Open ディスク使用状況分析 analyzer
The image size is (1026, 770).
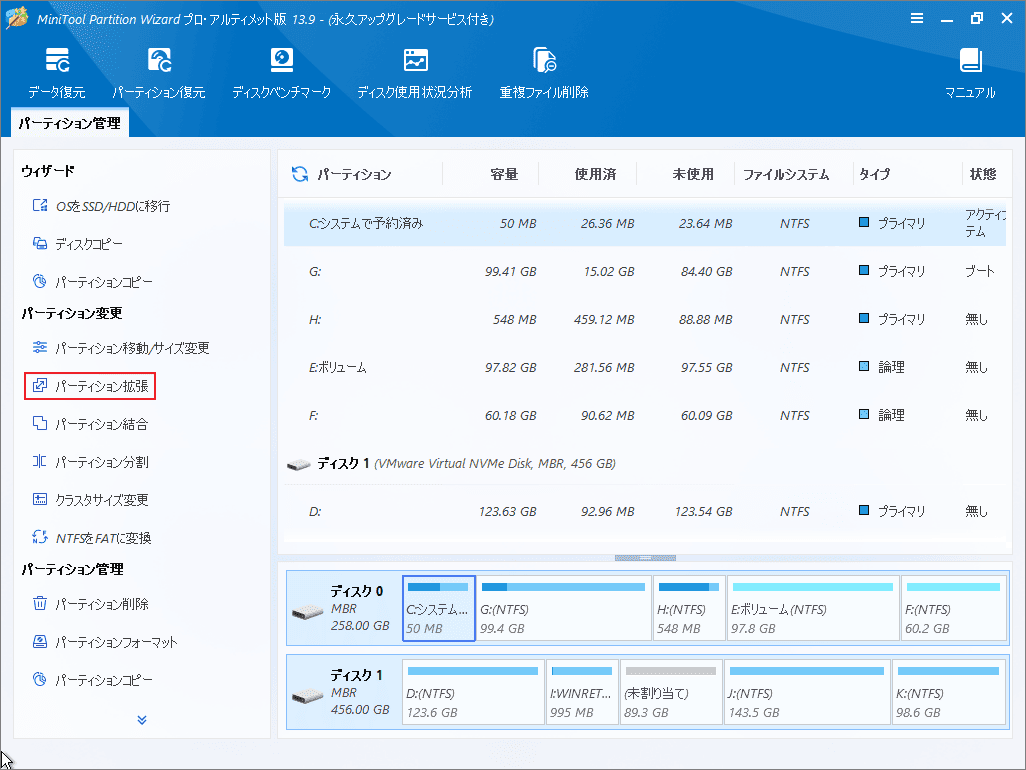click(x=415, y=73)
